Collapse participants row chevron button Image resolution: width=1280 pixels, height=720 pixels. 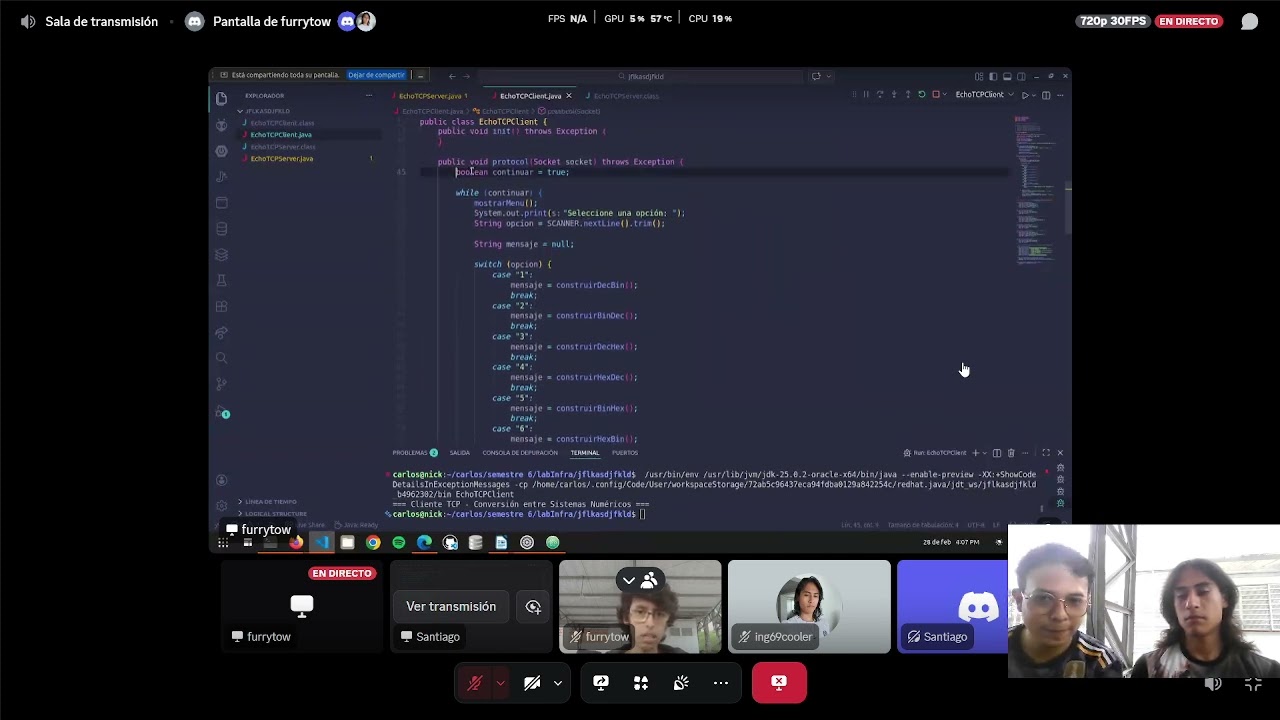point(629,580)
